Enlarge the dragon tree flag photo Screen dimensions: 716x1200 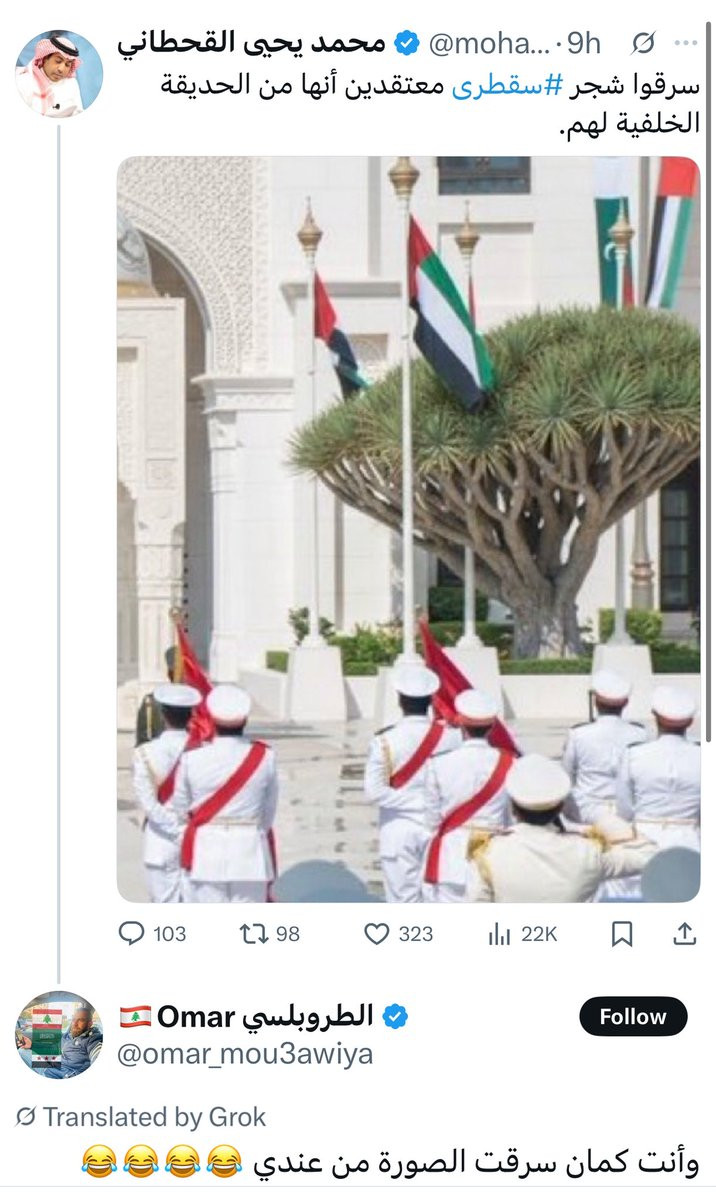pos(408,529)
